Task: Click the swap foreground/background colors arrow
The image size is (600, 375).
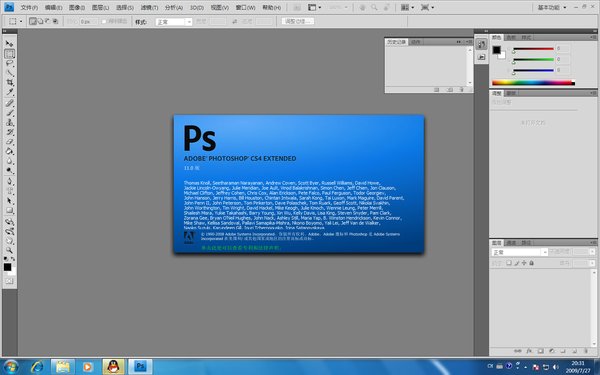Action: (x=13, y=259)
